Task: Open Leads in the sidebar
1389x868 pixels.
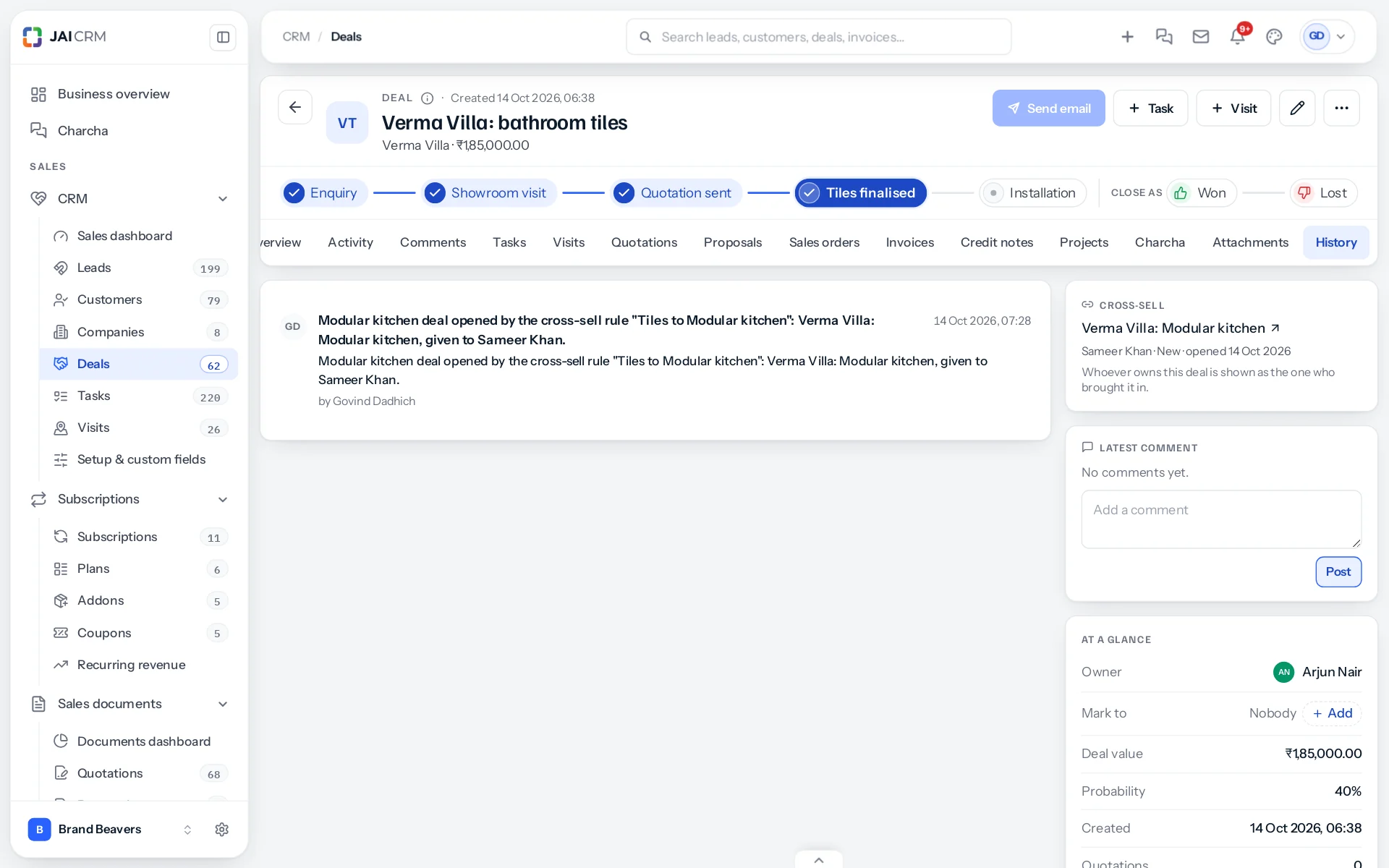Action: coord(139,268)
